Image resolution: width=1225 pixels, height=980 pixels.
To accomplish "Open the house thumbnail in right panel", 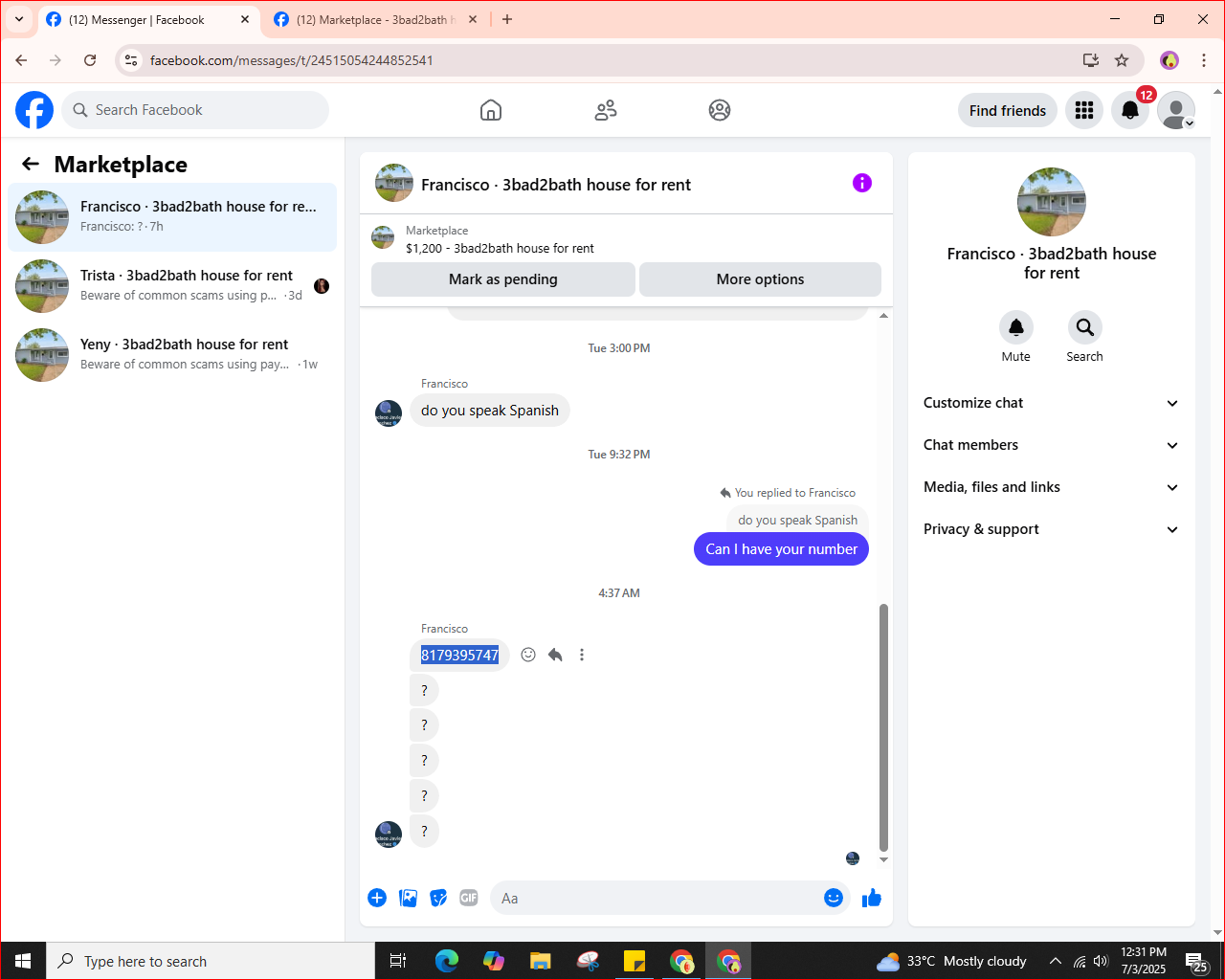I will click(1052, 202).
